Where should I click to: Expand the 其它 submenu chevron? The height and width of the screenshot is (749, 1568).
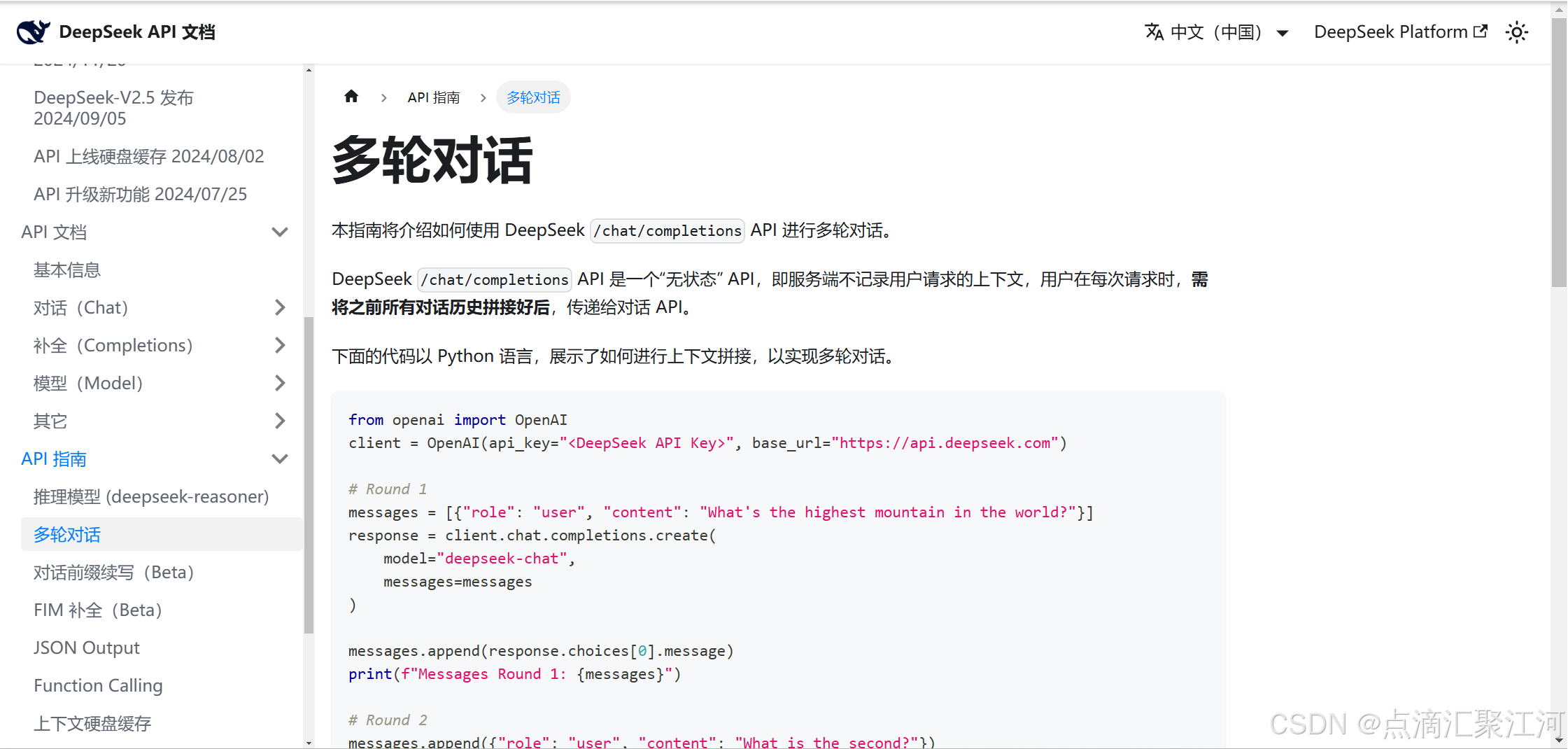tap(280, 421)
